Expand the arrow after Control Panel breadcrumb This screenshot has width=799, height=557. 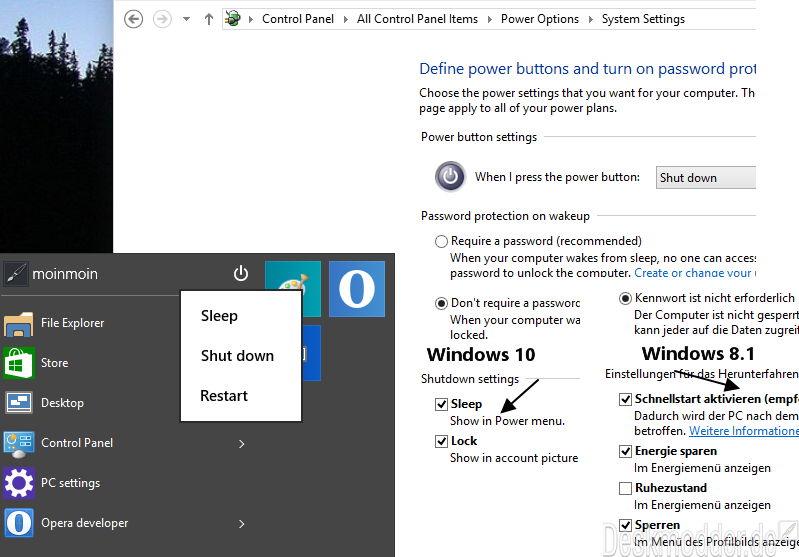pos(346,19)
